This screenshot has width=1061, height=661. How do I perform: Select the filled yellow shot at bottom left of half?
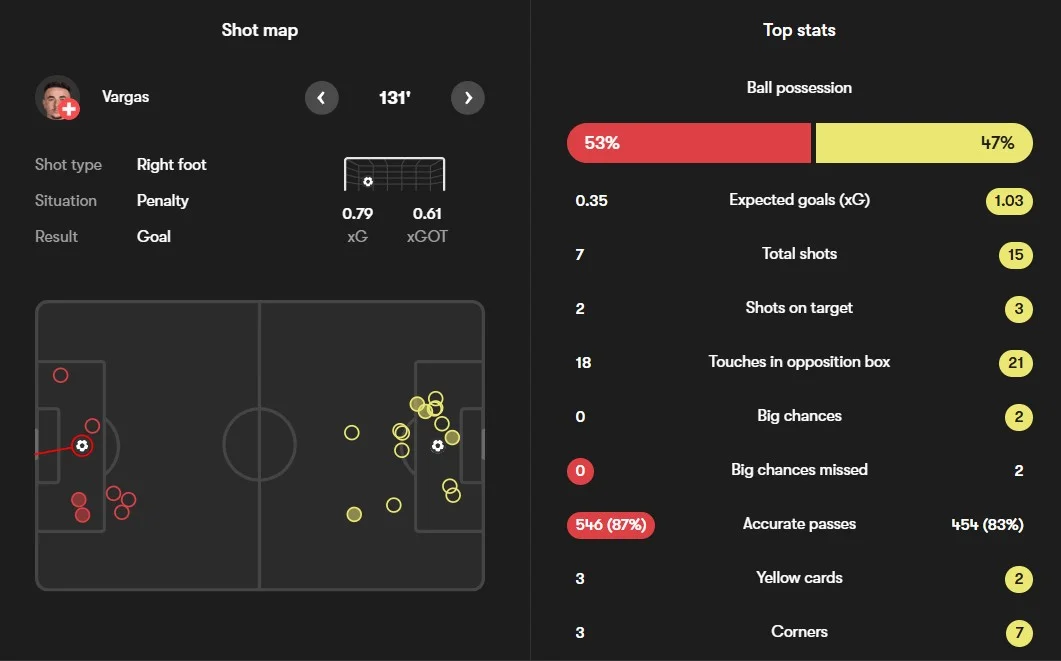point(354,514)
